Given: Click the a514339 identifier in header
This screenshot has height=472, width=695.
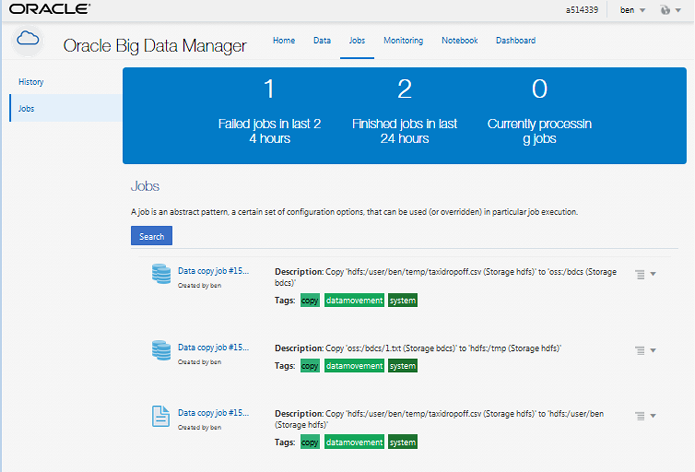Looking at the screenshot, I should 582,10.
